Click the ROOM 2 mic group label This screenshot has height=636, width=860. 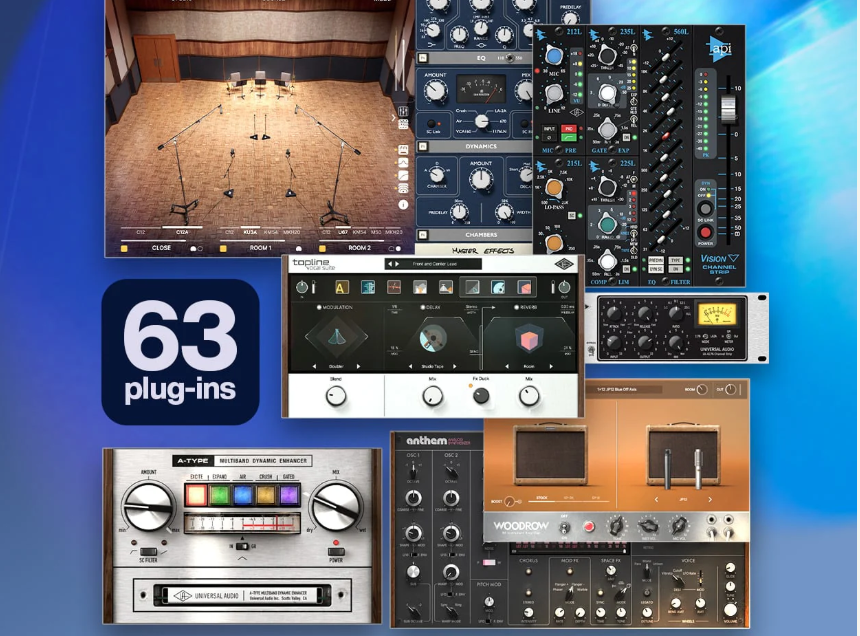click(359, 248)
